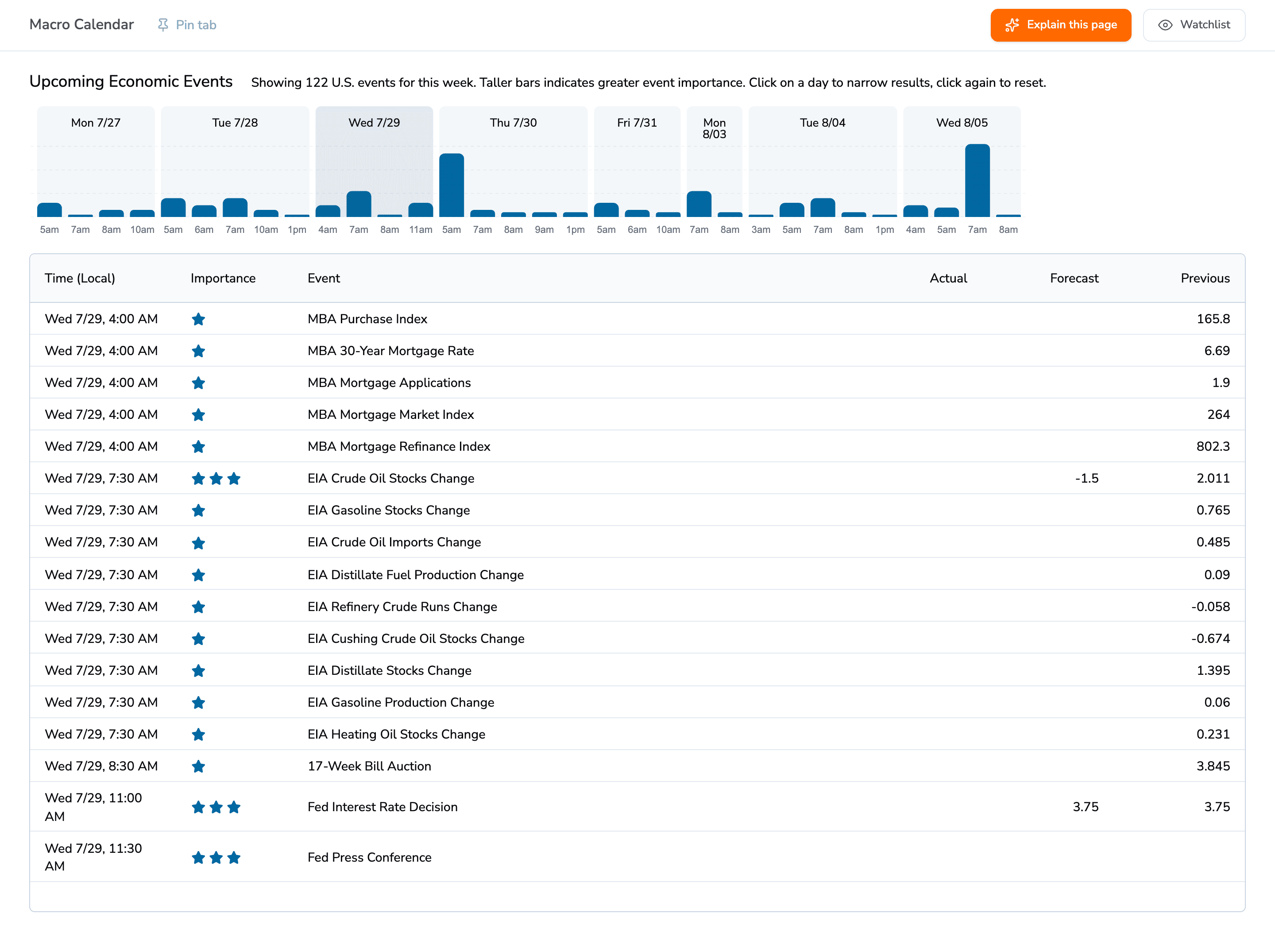Open the Watchlist button

pos(1194,25)
